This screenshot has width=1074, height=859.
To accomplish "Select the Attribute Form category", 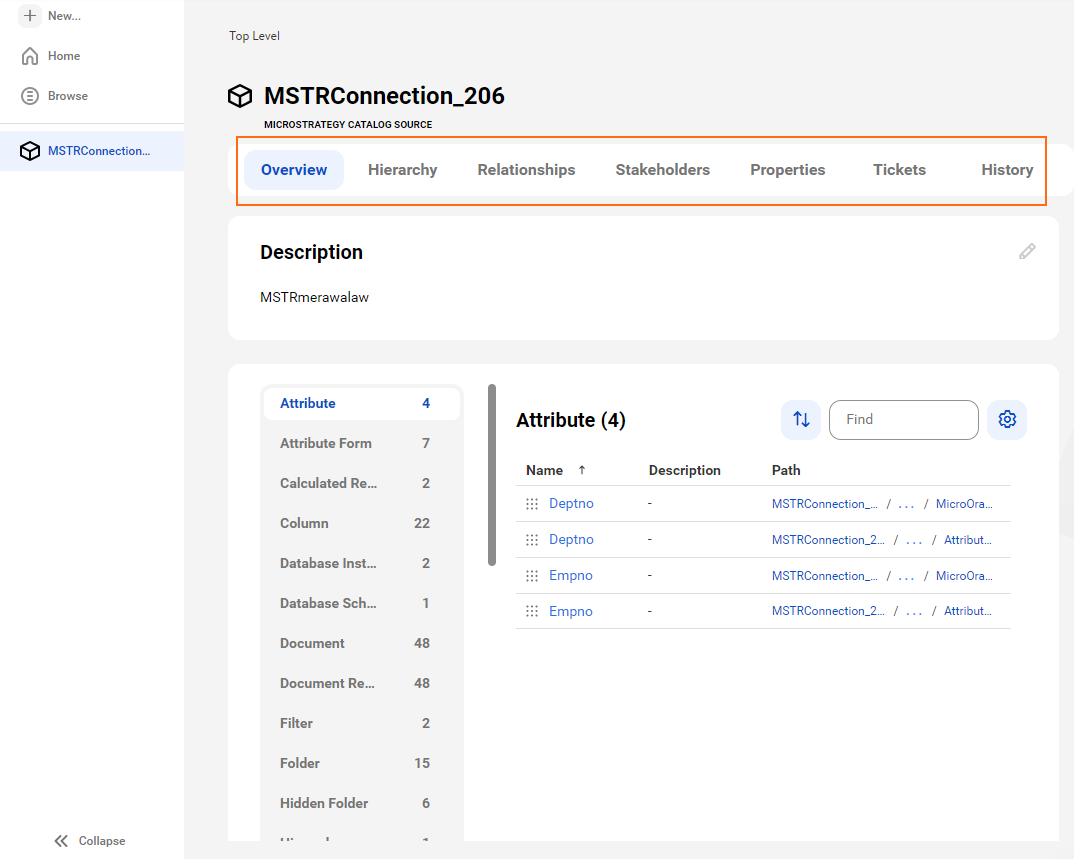I will [x=362, y=443].
